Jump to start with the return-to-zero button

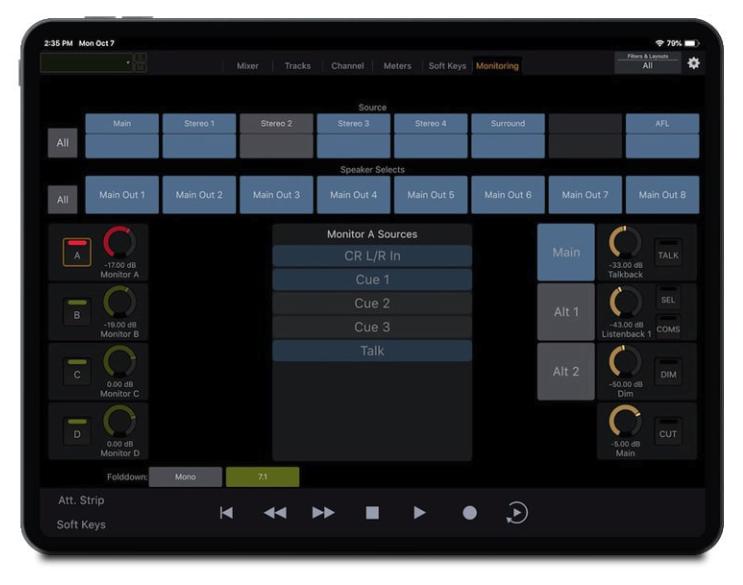(226, 513)
